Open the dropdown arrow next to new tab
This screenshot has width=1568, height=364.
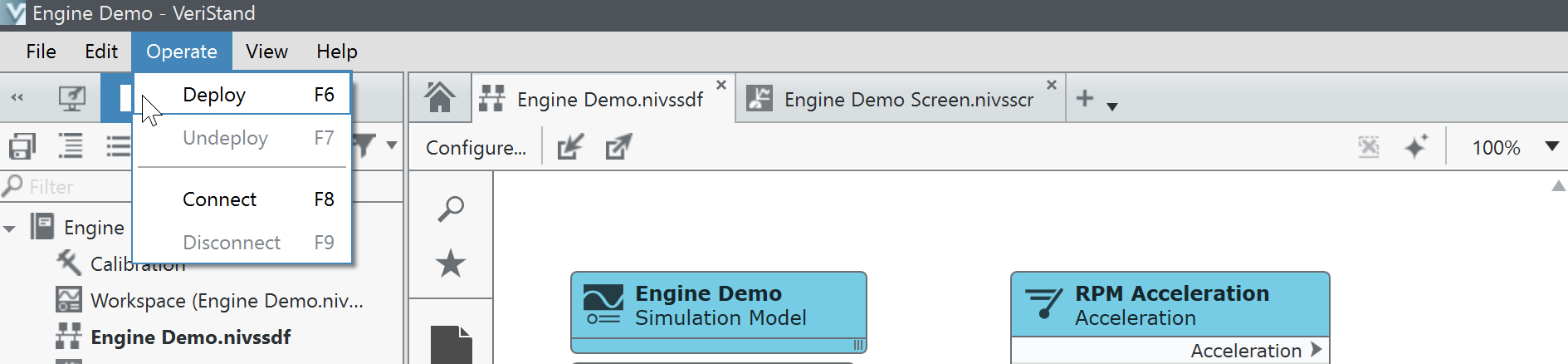click(x=1112, y=106)
